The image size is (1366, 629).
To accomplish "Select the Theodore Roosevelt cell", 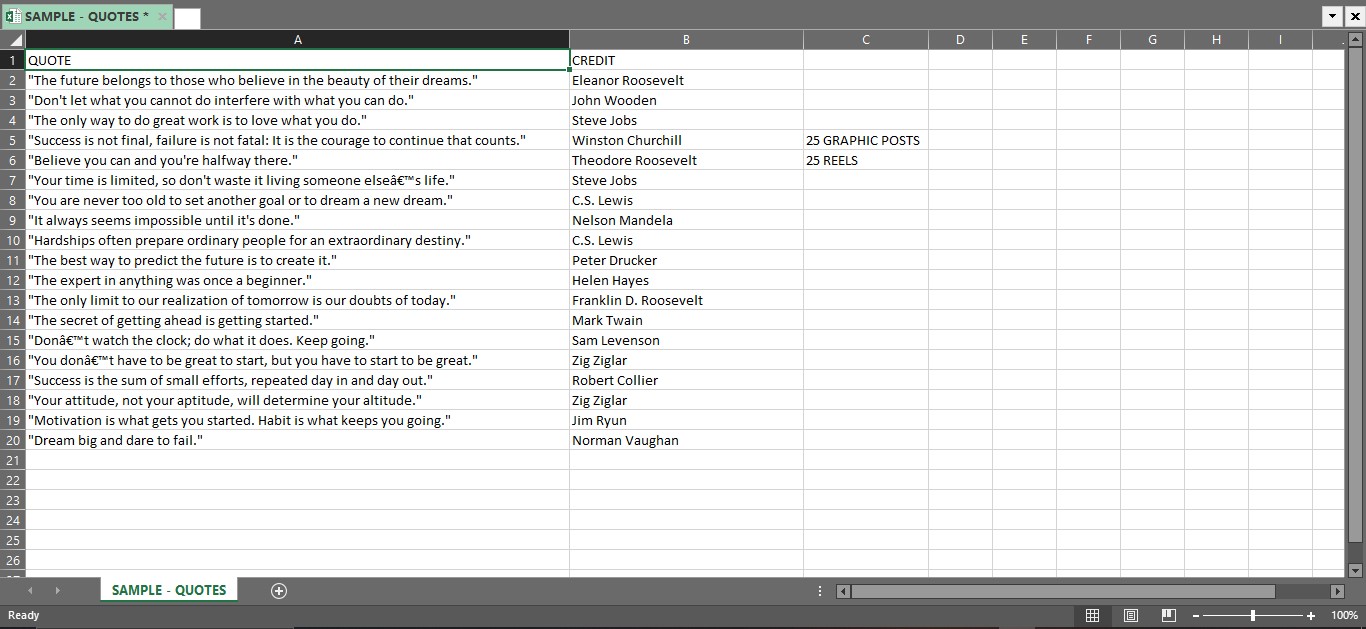I will click(x=686, y=160).
